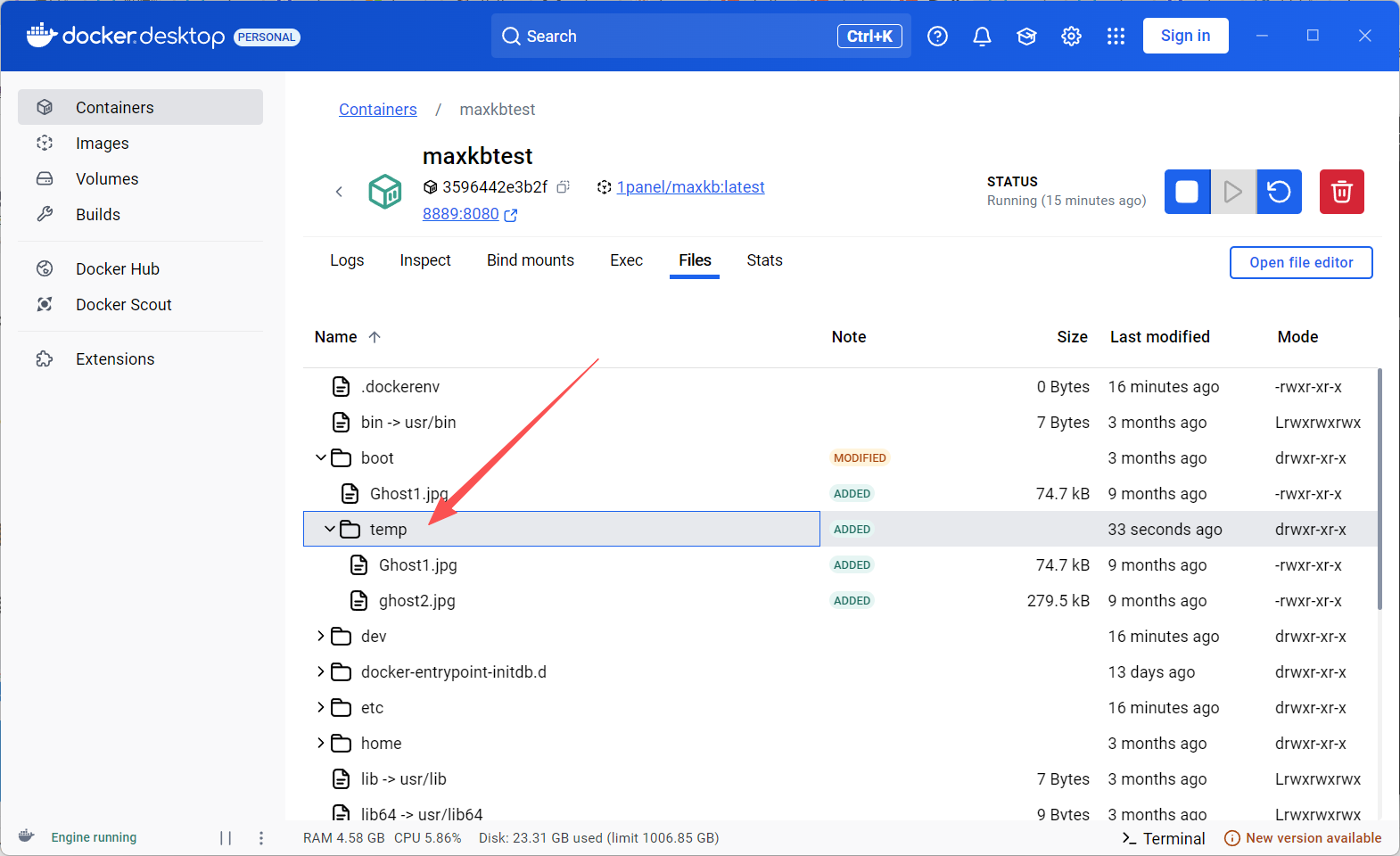
Task: Click the Docker Scout sidebar icon
Action: [45, 304]
